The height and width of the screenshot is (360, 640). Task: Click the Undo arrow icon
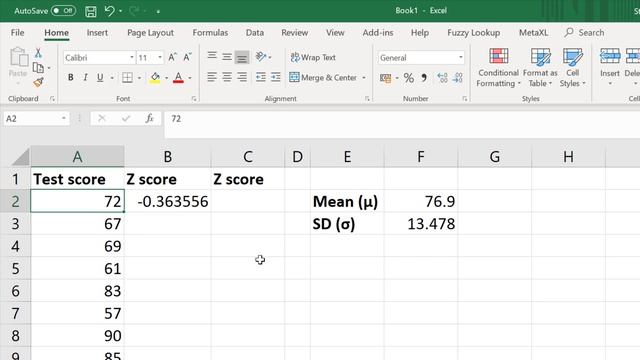click(109, 11)
